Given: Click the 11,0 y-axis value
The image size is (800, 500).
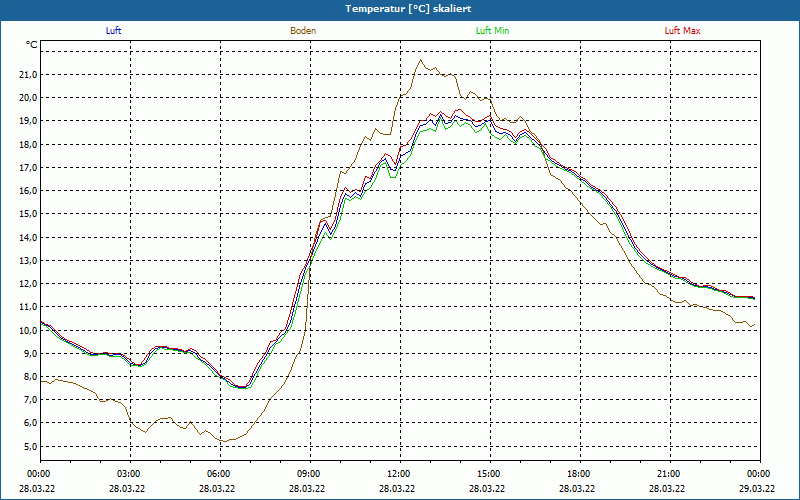Looking at the screenshot, I should [x=29, y=307].
